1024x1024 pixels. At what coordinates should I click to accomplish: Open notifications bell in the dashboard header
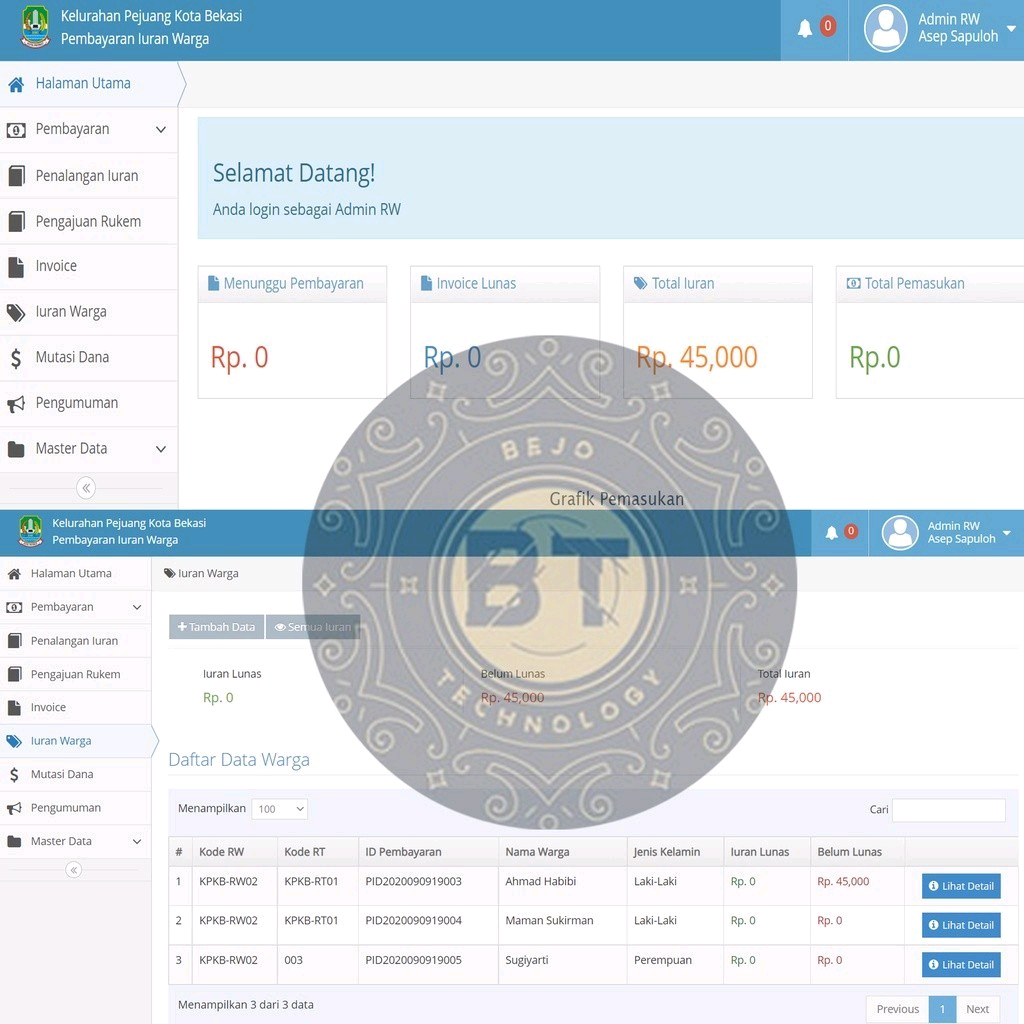805,29
